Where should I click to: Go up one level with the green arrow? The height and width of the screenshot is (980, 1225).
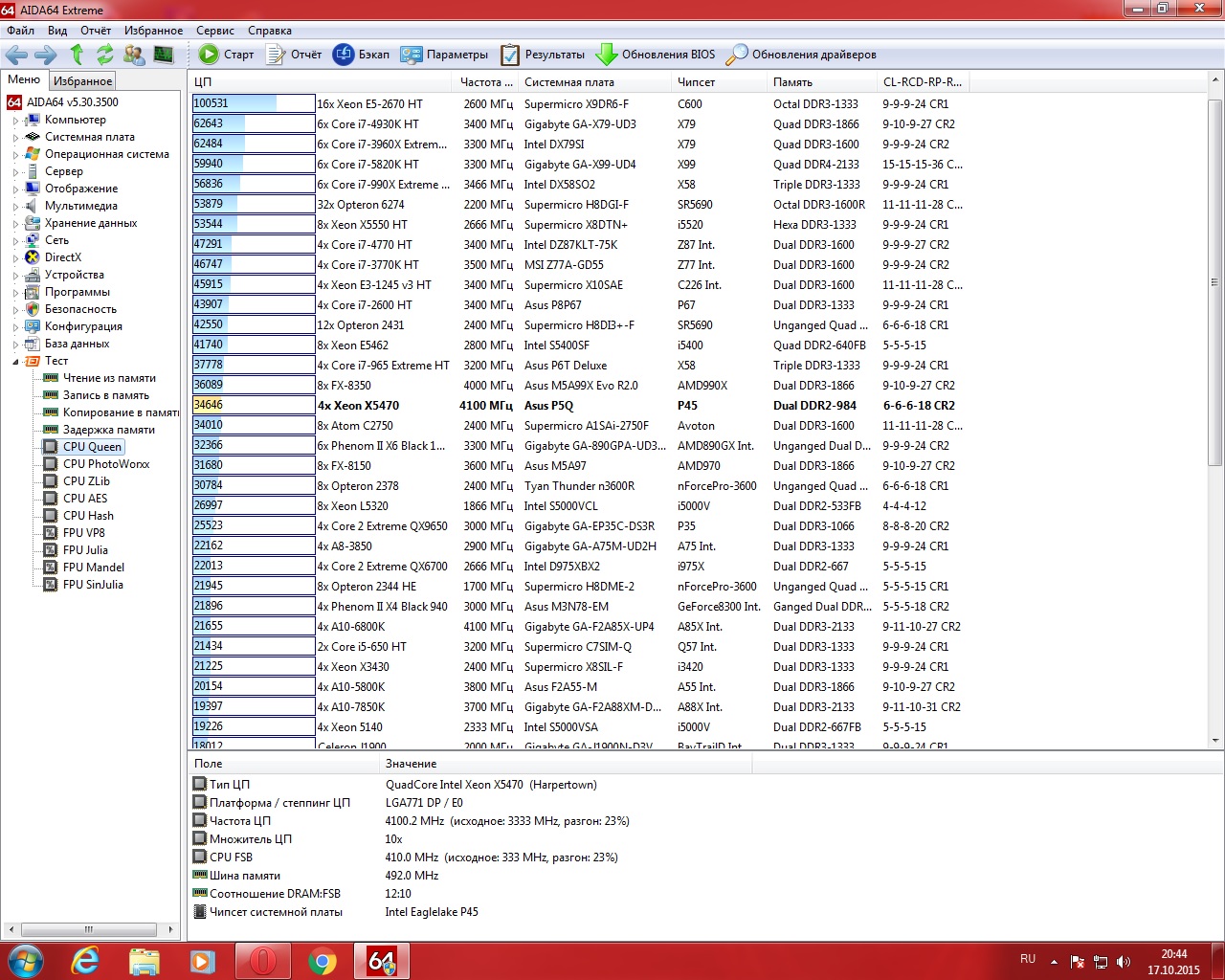point(77,55)
